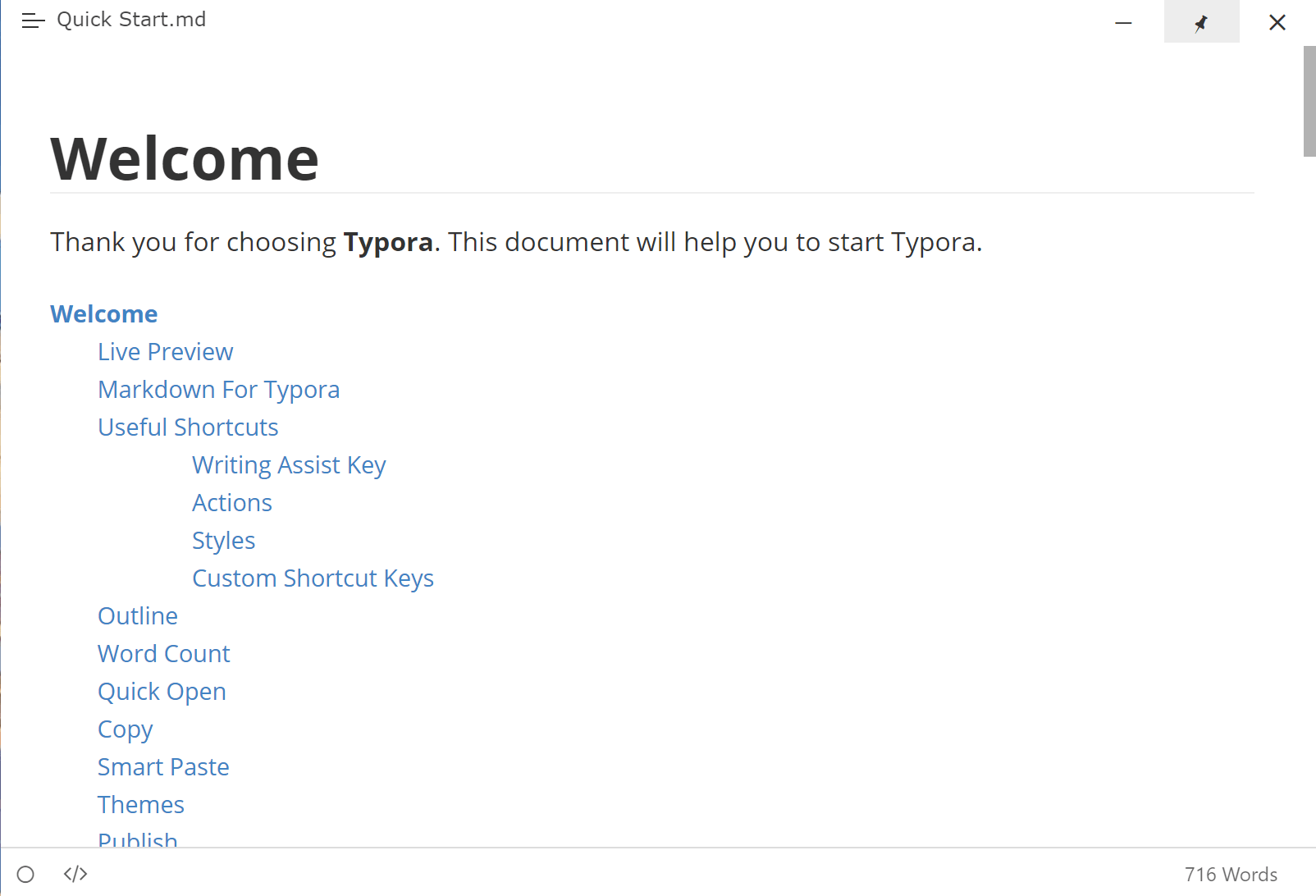Viewport: 1316px width, 896px height.
Task: Open Markdown For Typora section
Action: [x=218, y=389]
